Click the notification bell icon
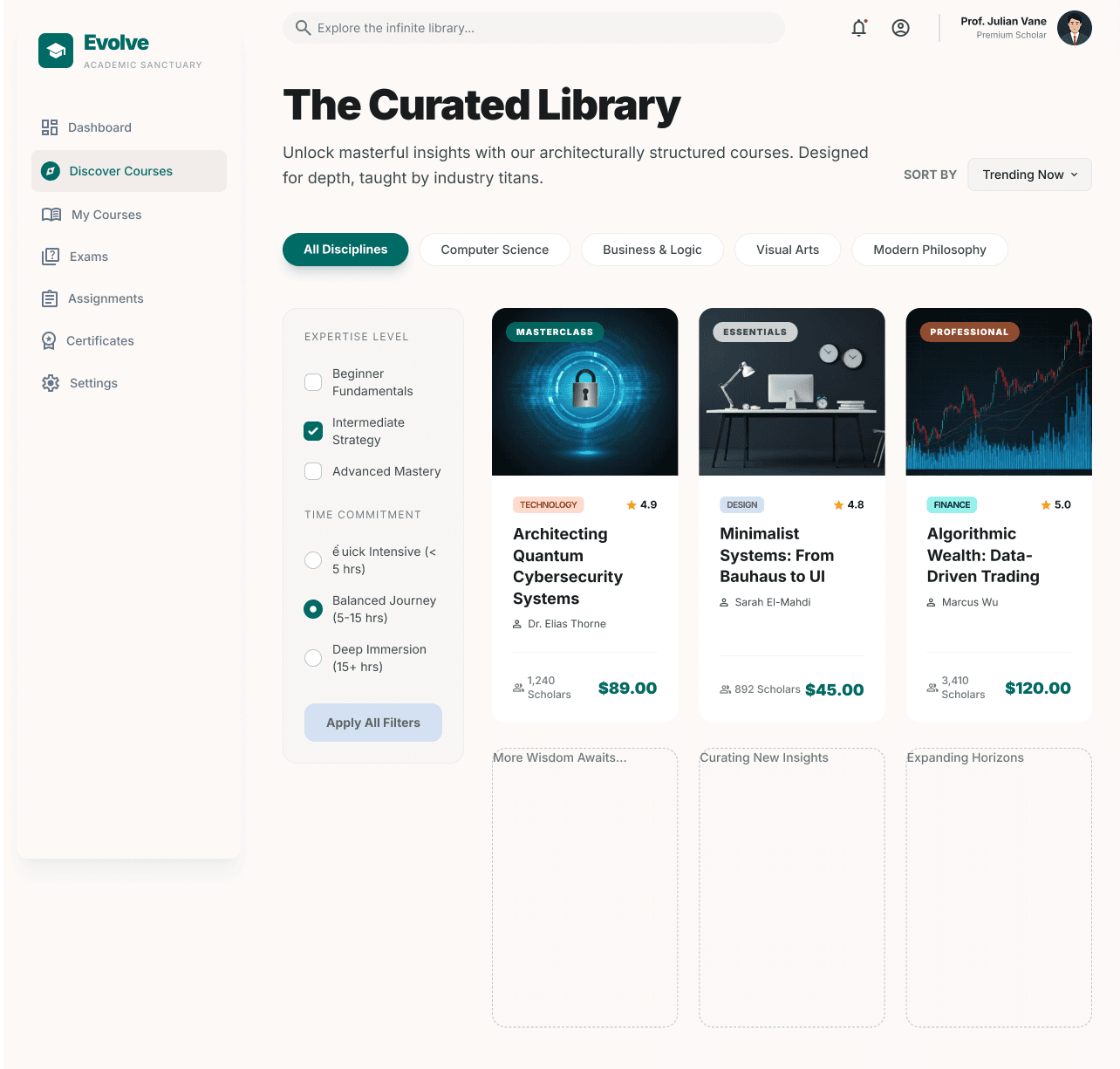 (859, 28)
